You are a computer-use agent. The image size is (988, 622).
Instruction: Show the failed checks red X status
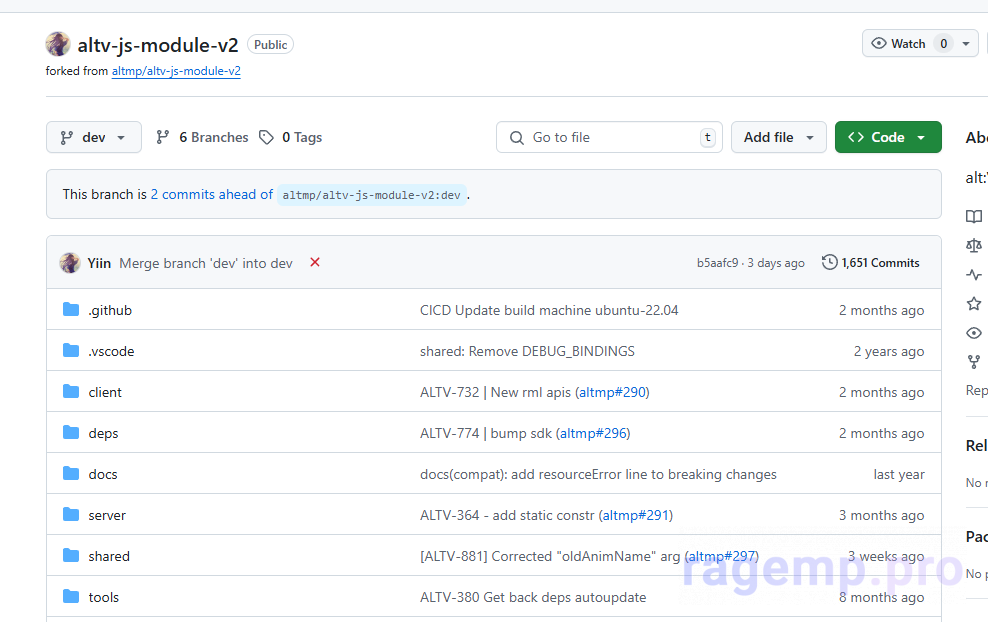[315, 262]
